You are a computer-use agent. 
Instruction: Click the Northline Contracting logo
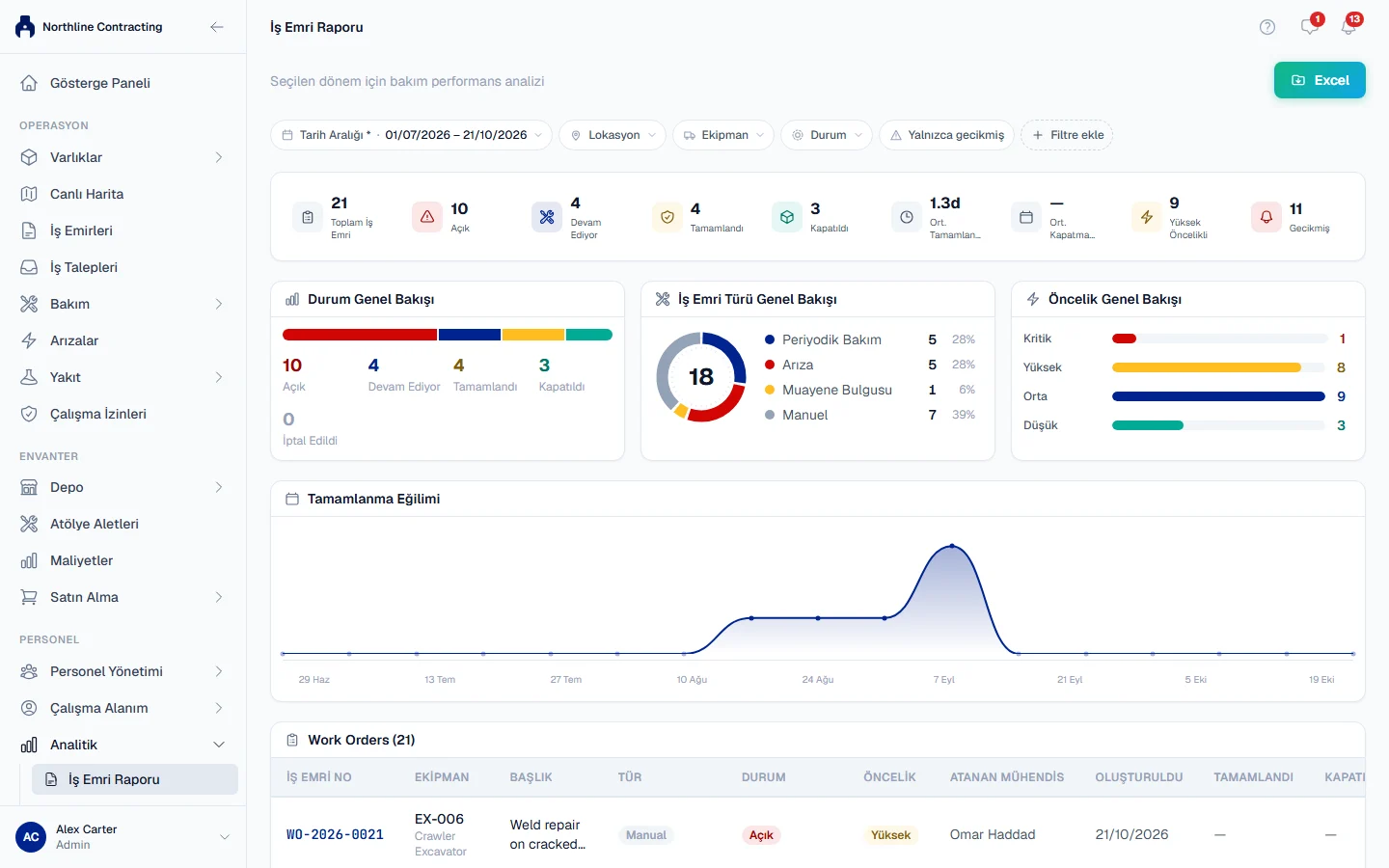tap(25, 27)
